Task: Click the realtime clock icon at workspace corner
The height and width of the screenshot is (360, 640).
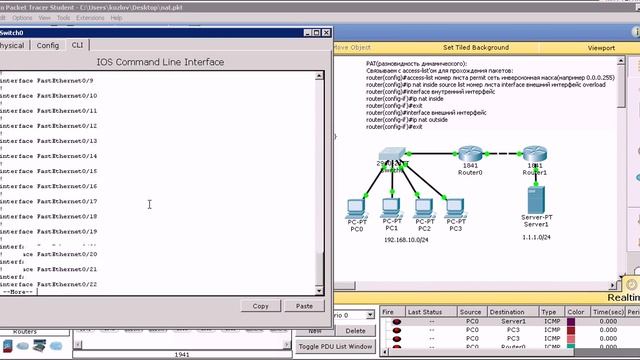Action: tap(631, 284)
